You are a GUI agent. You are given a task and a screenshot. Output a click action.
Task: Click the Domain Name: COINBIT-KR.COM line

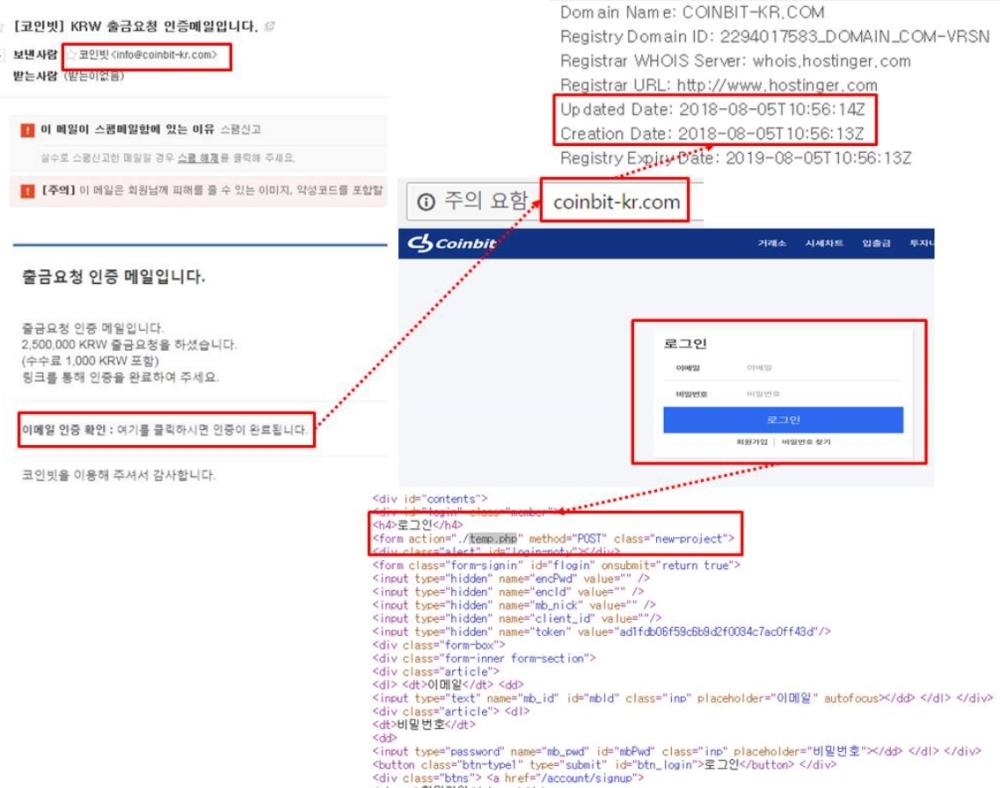[692, 13]
